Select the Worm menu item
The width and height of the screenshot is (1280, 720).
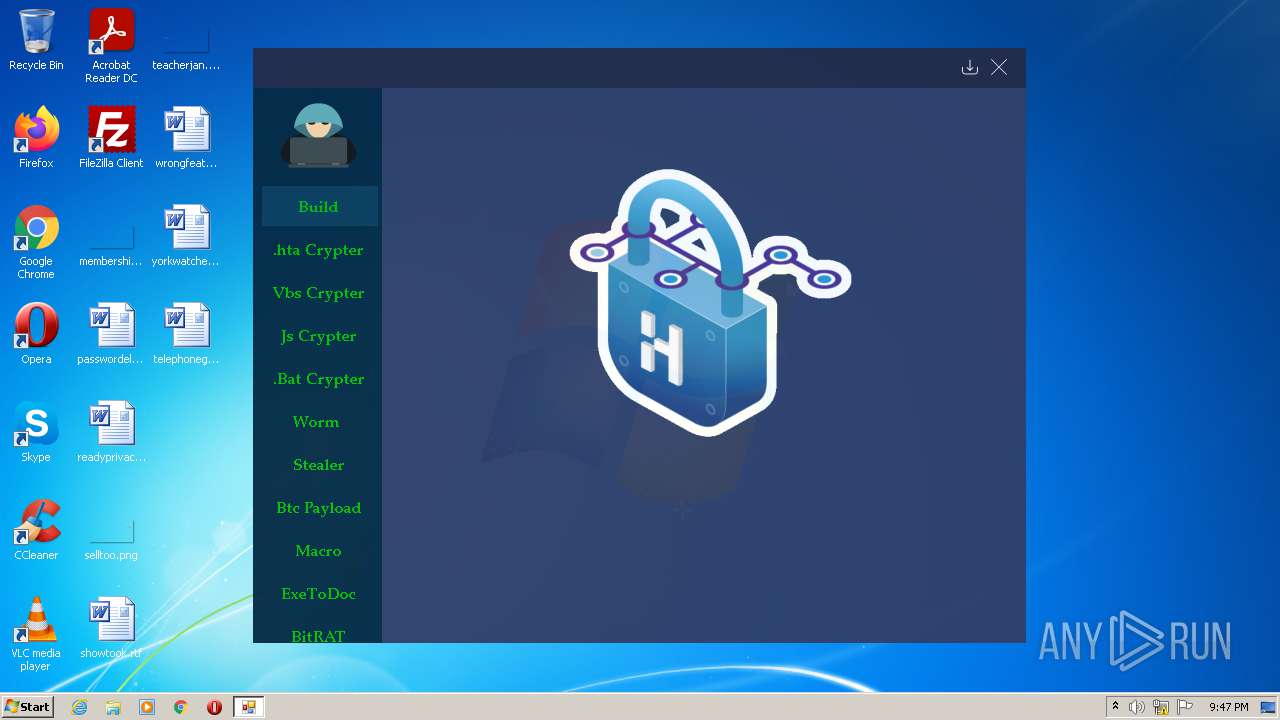click(319, 422)
